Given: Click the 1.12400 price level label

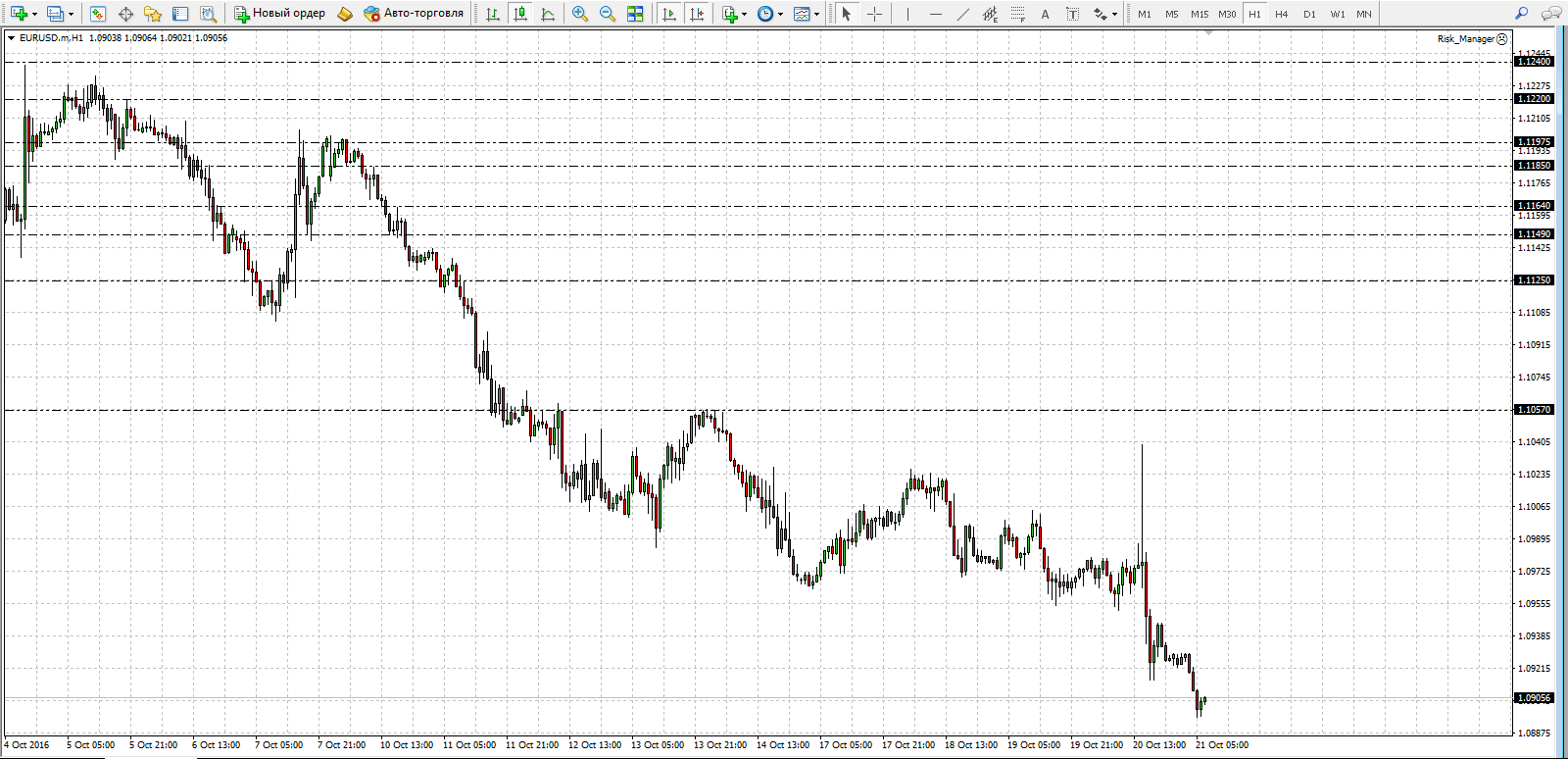Looking at the screenshot, I should [1535, 62].
